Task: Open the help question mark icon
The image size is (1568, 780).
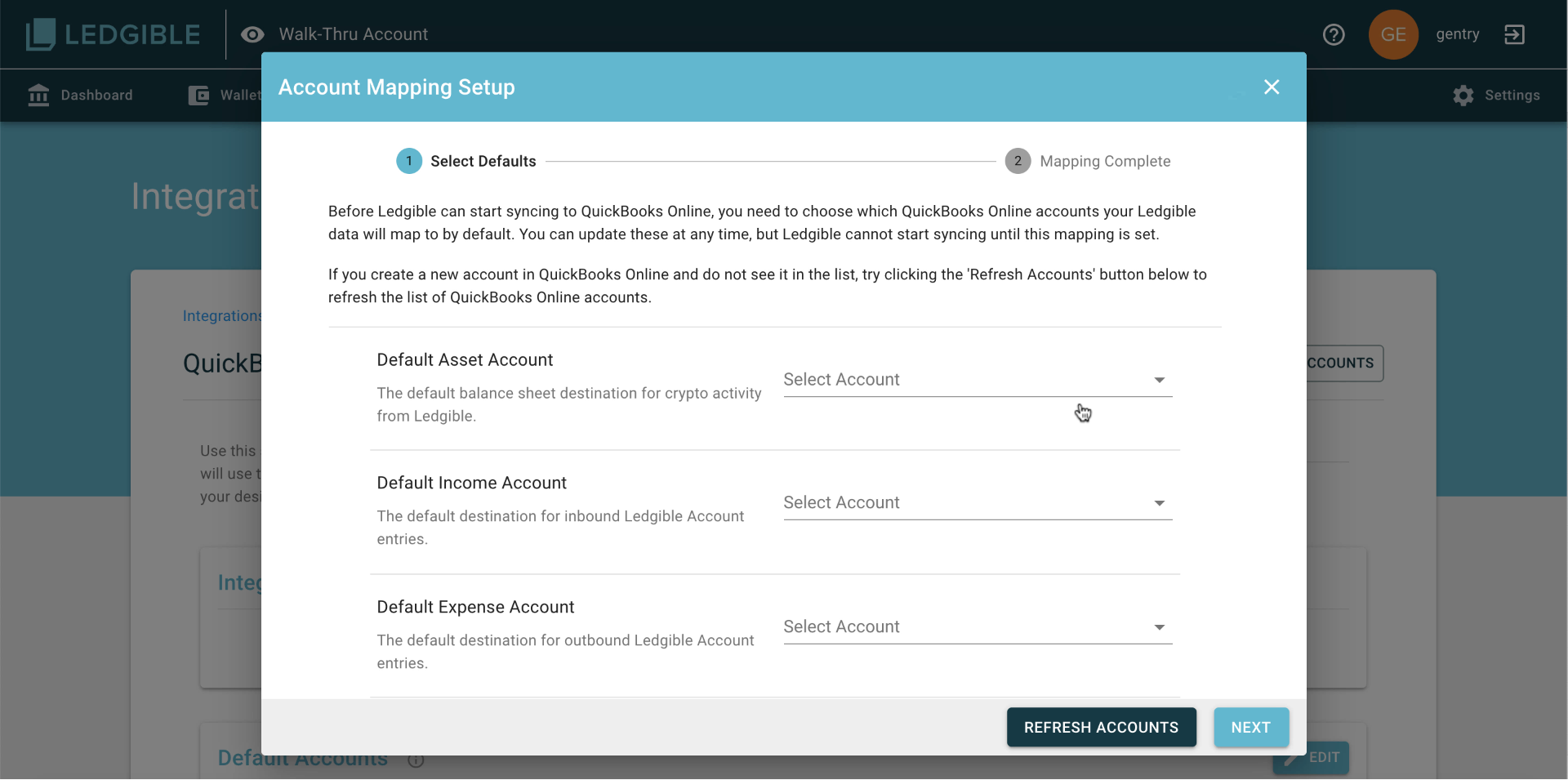Action: [1334, 34]
